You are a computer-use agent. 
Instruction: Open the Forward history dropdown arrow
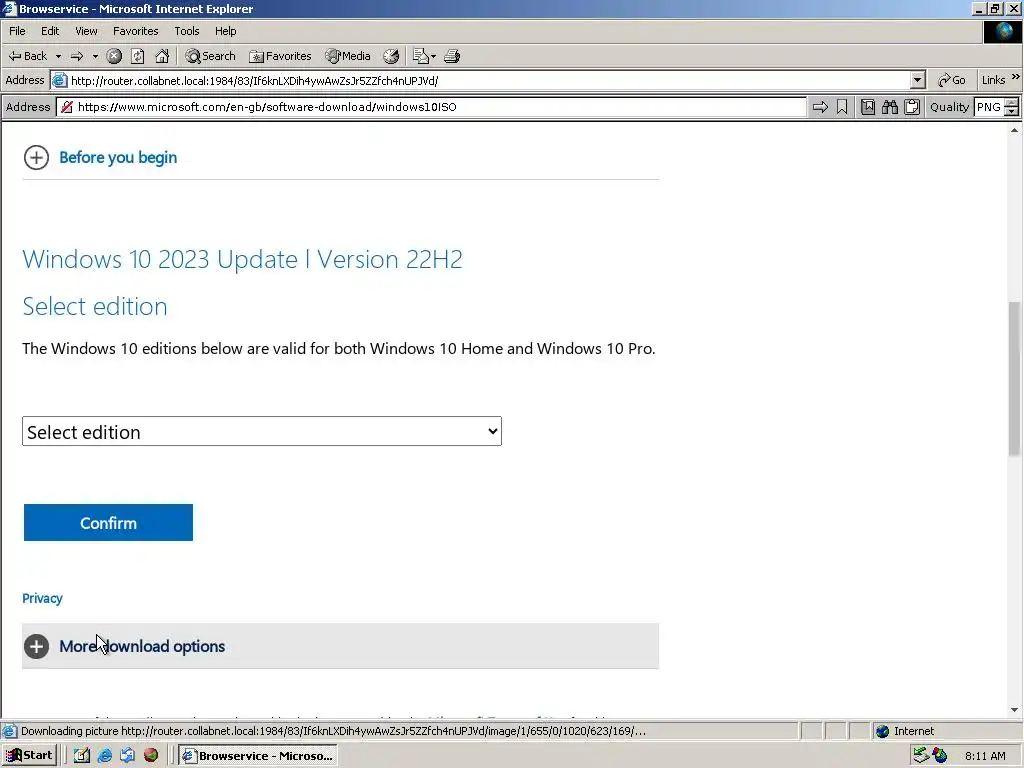(95, 57)
